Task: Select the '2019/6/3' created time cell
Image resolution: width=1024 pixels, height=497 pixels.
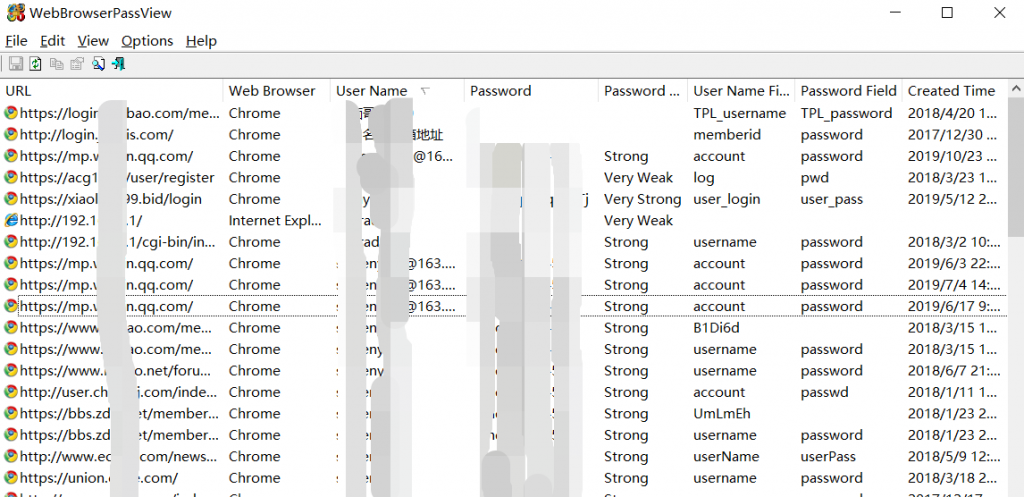Action: pyautogui.click(x=953, y=264)
